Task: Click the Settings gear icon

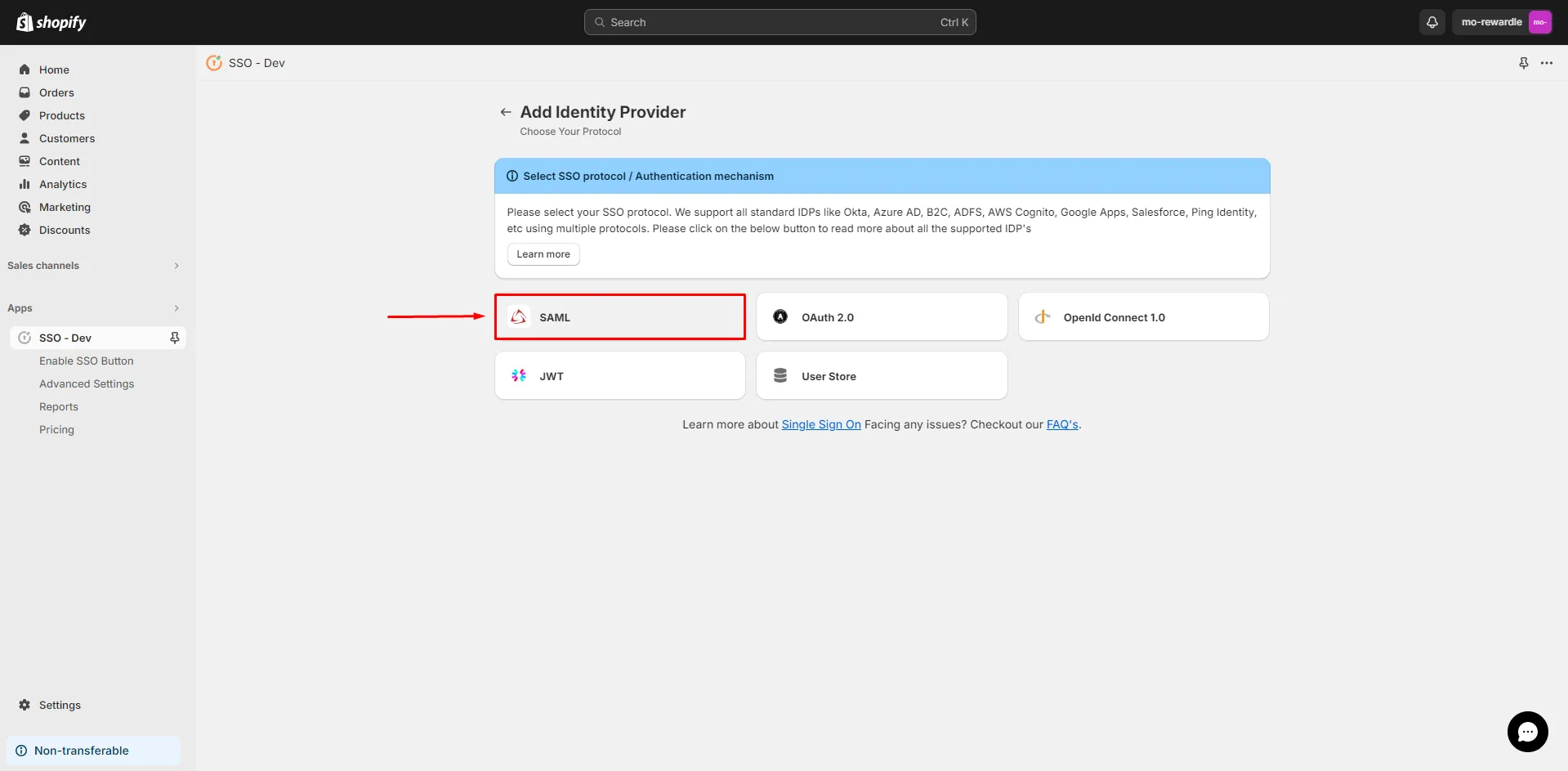Action: point(25,705)
